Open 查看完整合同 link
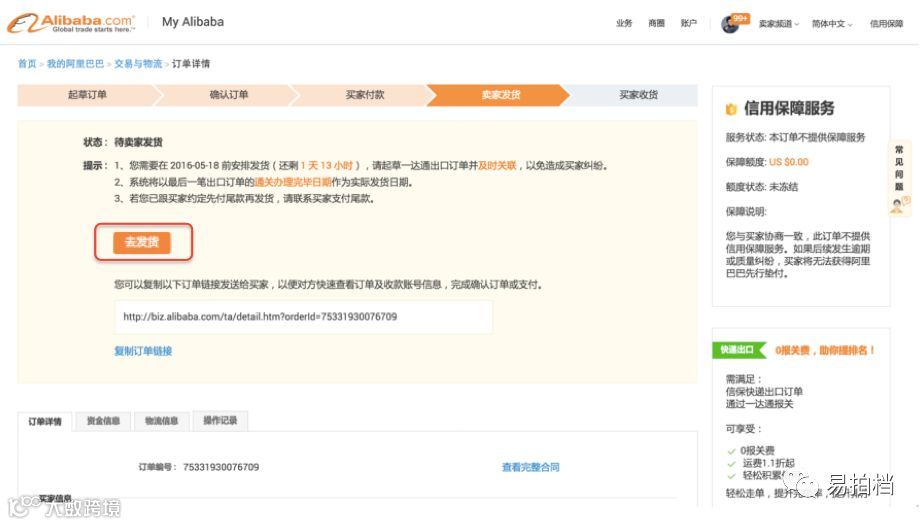 point(530,467)
